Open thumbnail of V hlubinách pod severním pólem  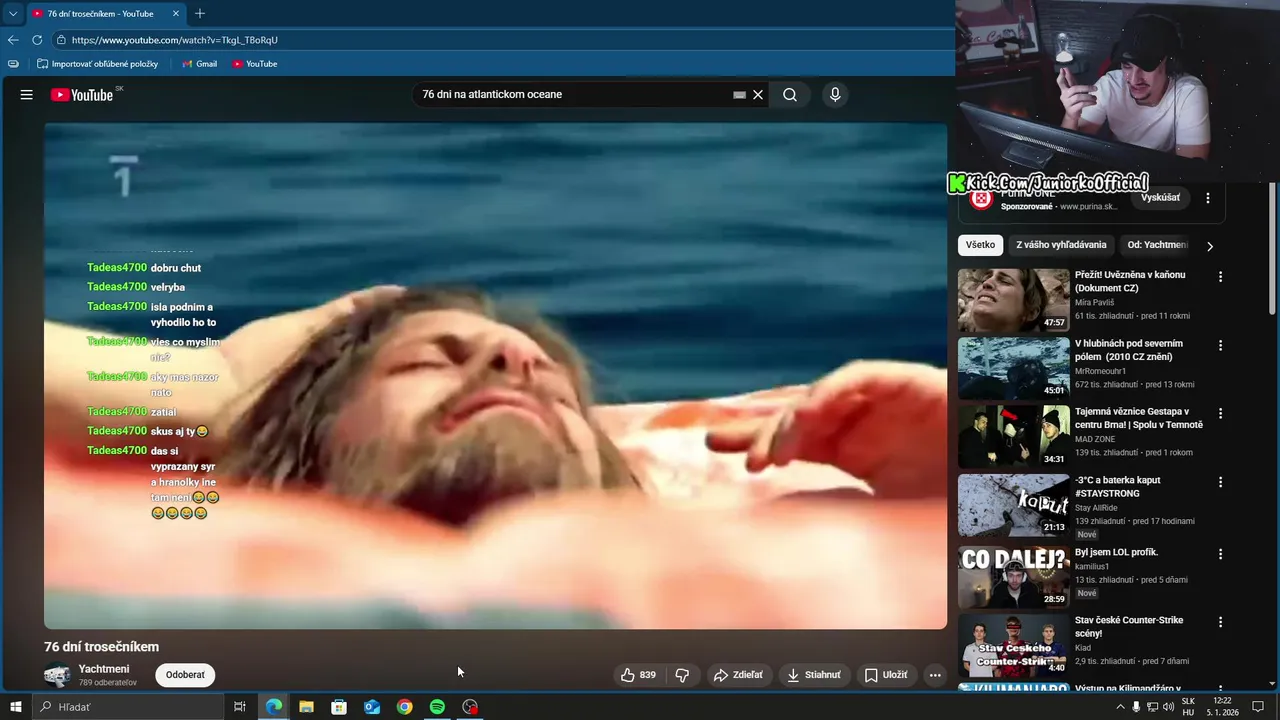[1013, 368]
